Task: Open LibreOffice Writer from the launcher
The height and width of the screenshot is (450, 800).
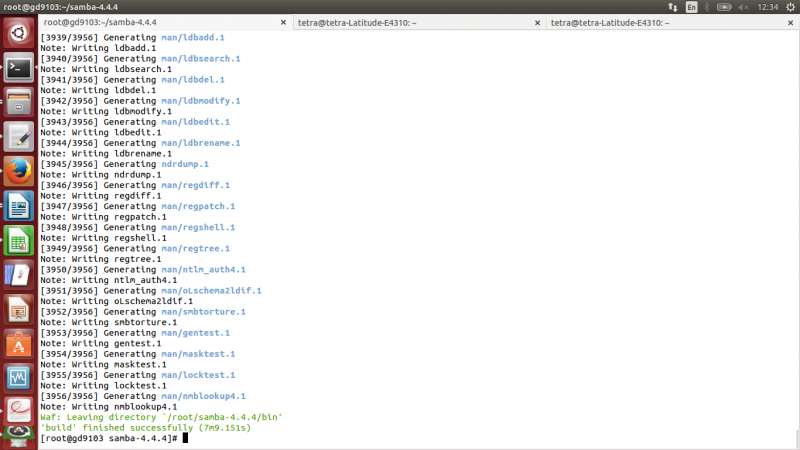Action: [18, 206]
